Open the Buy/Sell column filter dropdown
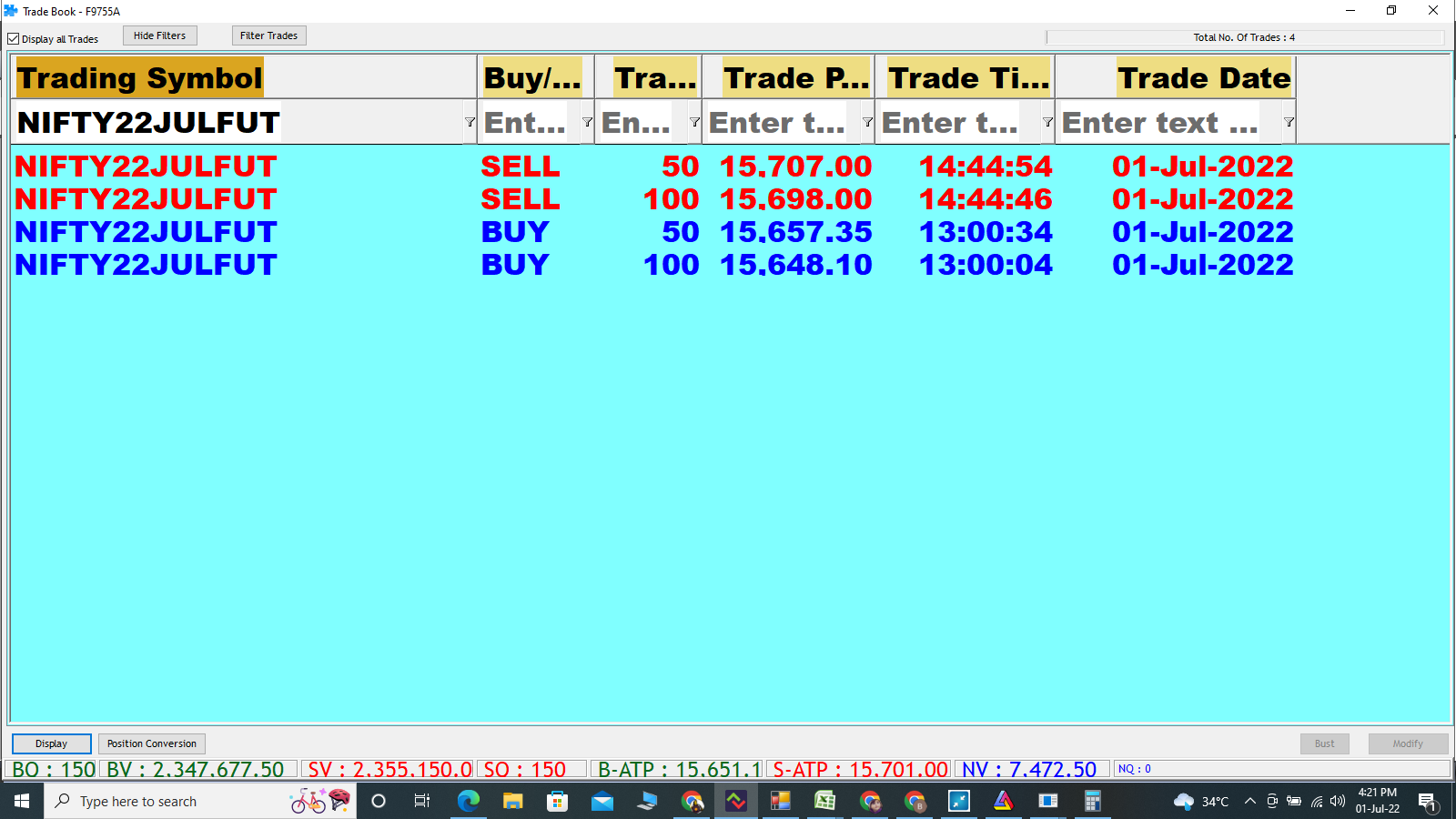Screen dimensions: 1456x819 click(587, 122)
